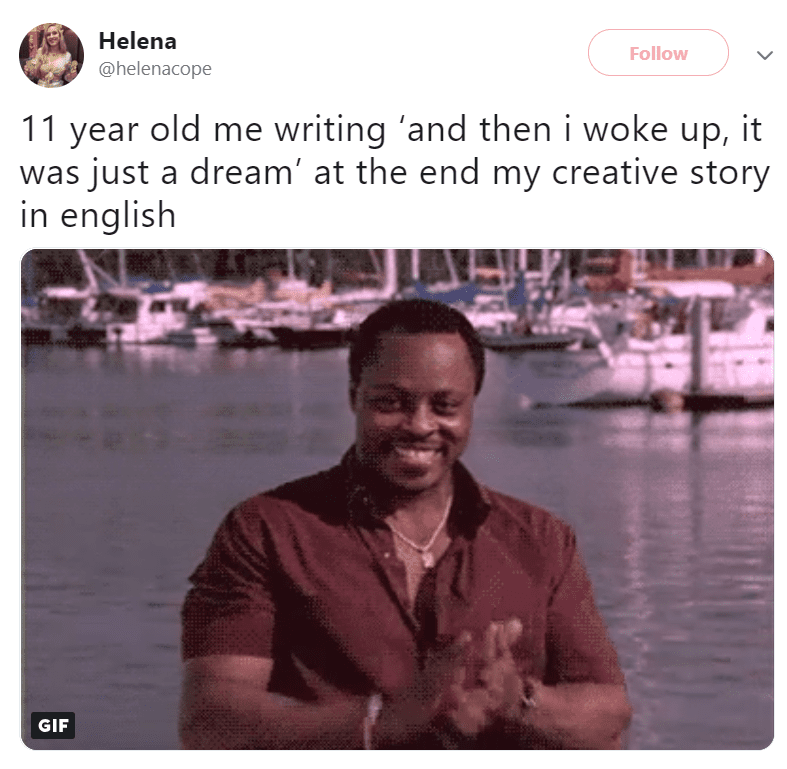The width and height of the screenshot is (787, 769).
Task: Visit the @helenacope handle link
Action: (x=155, y=68)
